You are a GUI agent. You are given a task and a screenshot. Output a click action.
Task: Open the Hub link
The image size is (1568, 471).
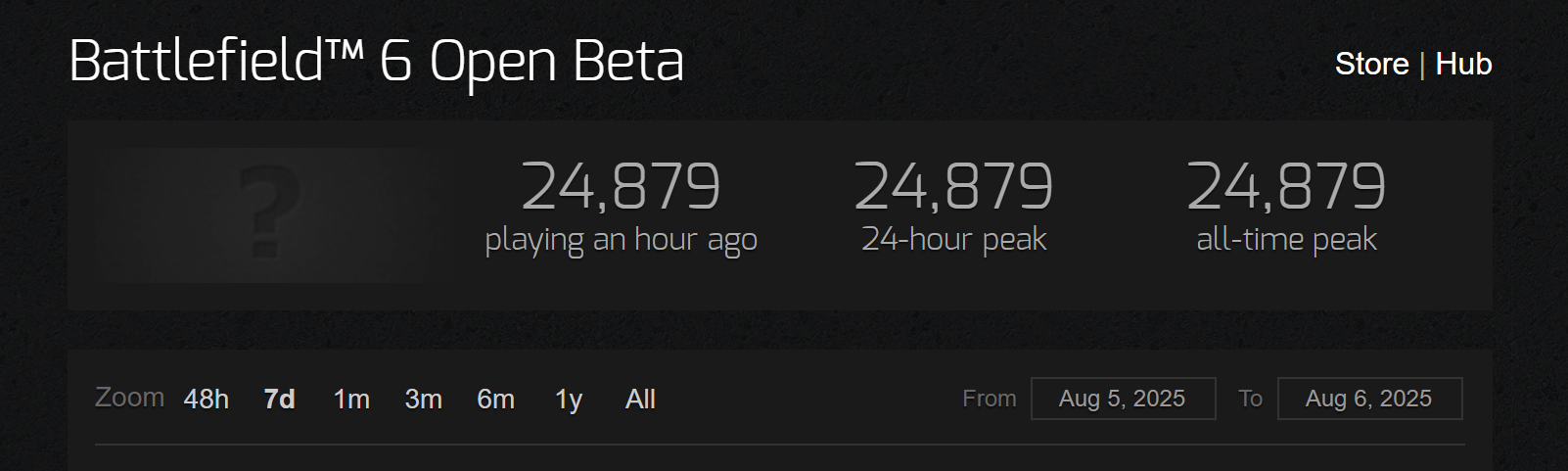[1463, 64]
